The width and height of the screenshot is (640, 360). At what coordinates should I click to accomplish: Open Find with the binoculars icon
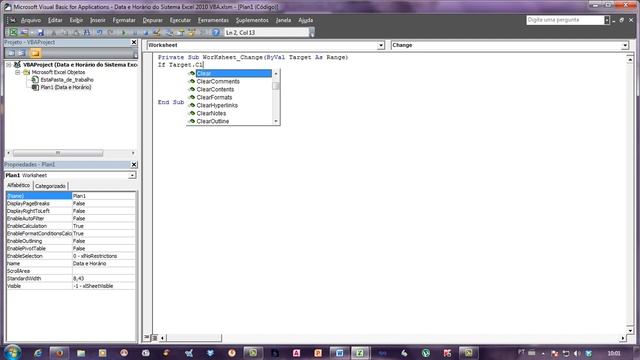[x=87, y=32]
